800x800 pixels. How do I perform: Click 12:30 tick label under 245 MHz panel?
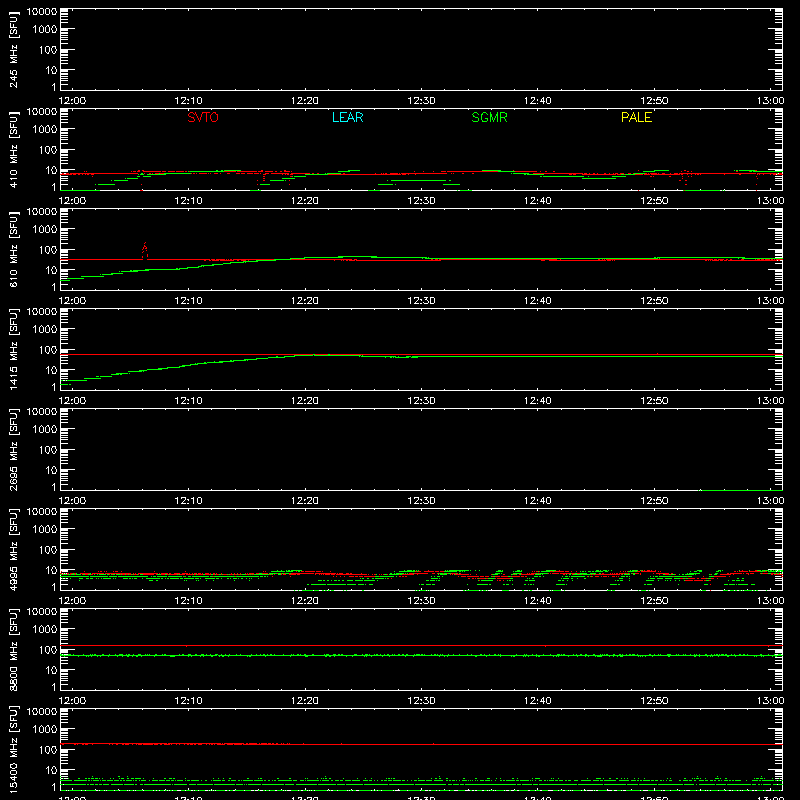(421, 101)
